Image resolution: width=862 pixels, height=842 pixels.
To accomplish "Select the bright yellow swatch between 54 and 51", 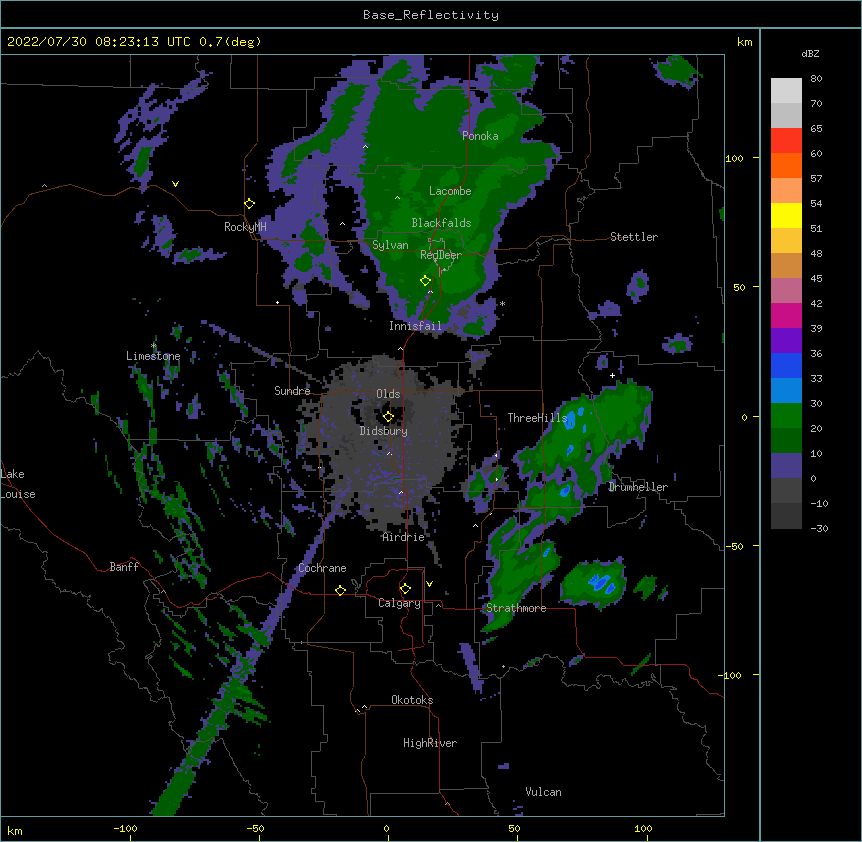I will tap(786, 215).
